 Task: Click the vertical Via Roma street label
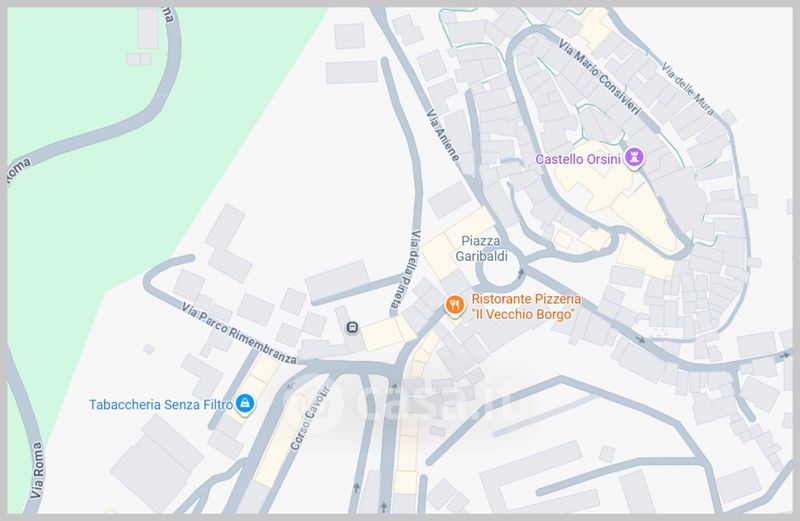coord(37,470)
